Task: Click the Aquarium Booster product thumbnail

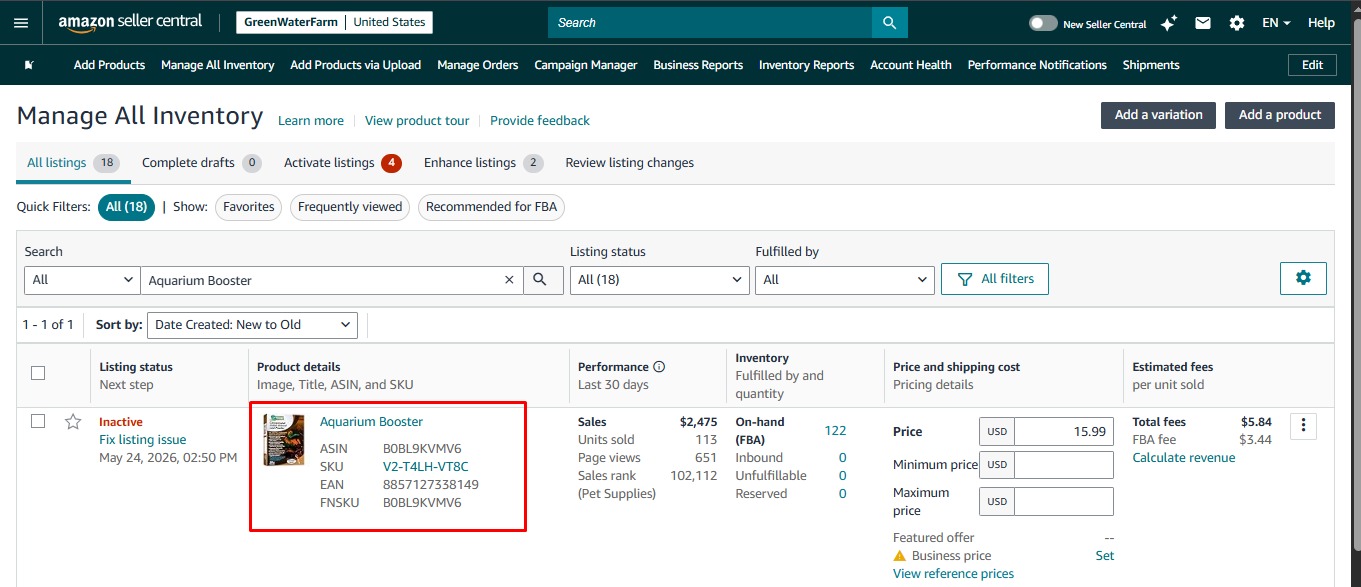Action: (284, 440)
